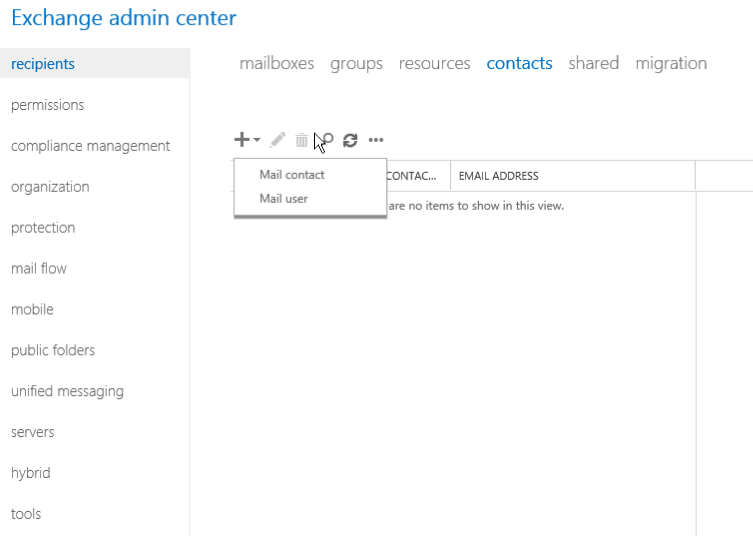This screenshot has height=536, width=753.
Task: Open public folders section
Action: [53, 350]
